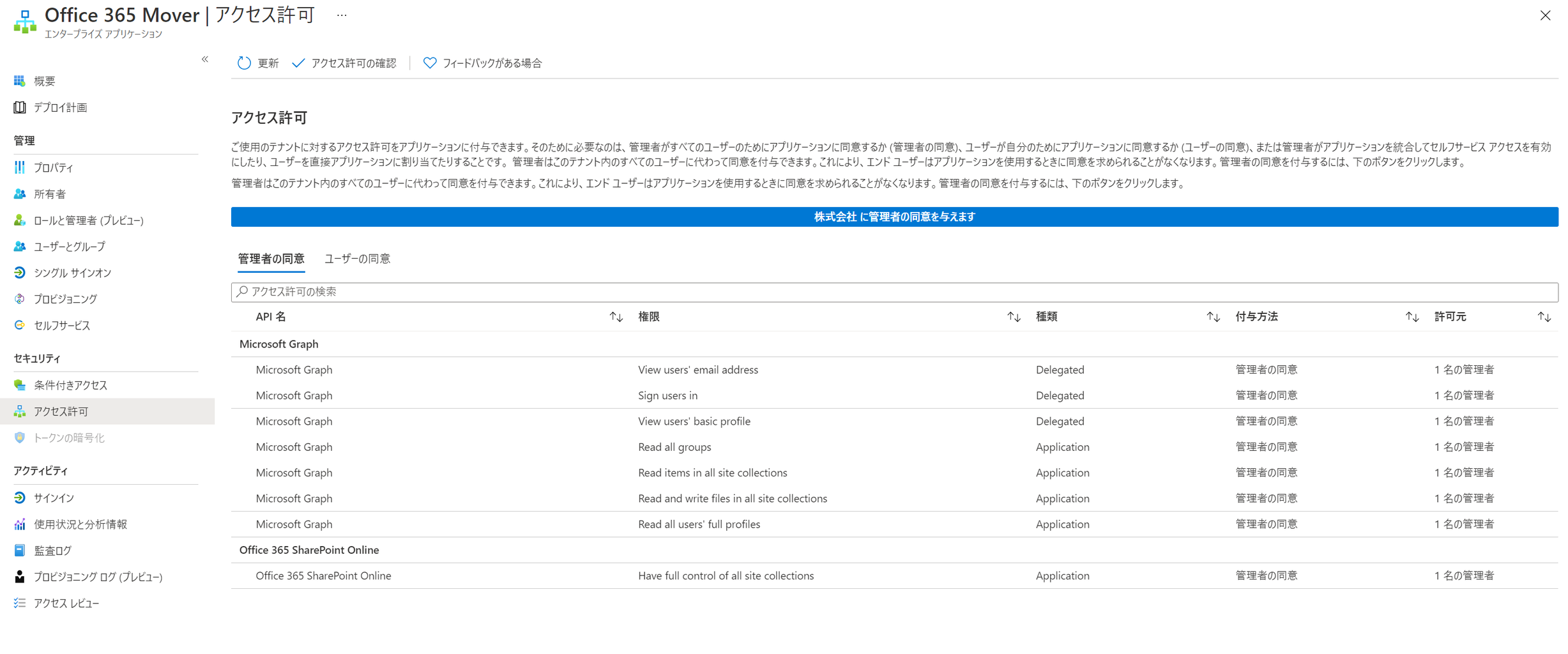Open the セルフサービス icon

click(x=20, y=325)
